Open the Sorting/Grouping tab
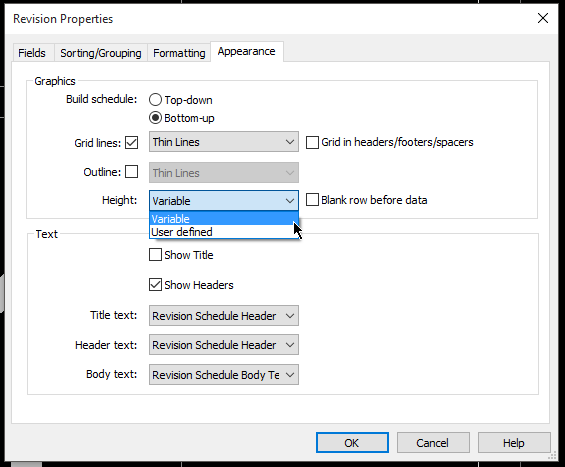This screenshot has height=467, width=565. (101, 53)
